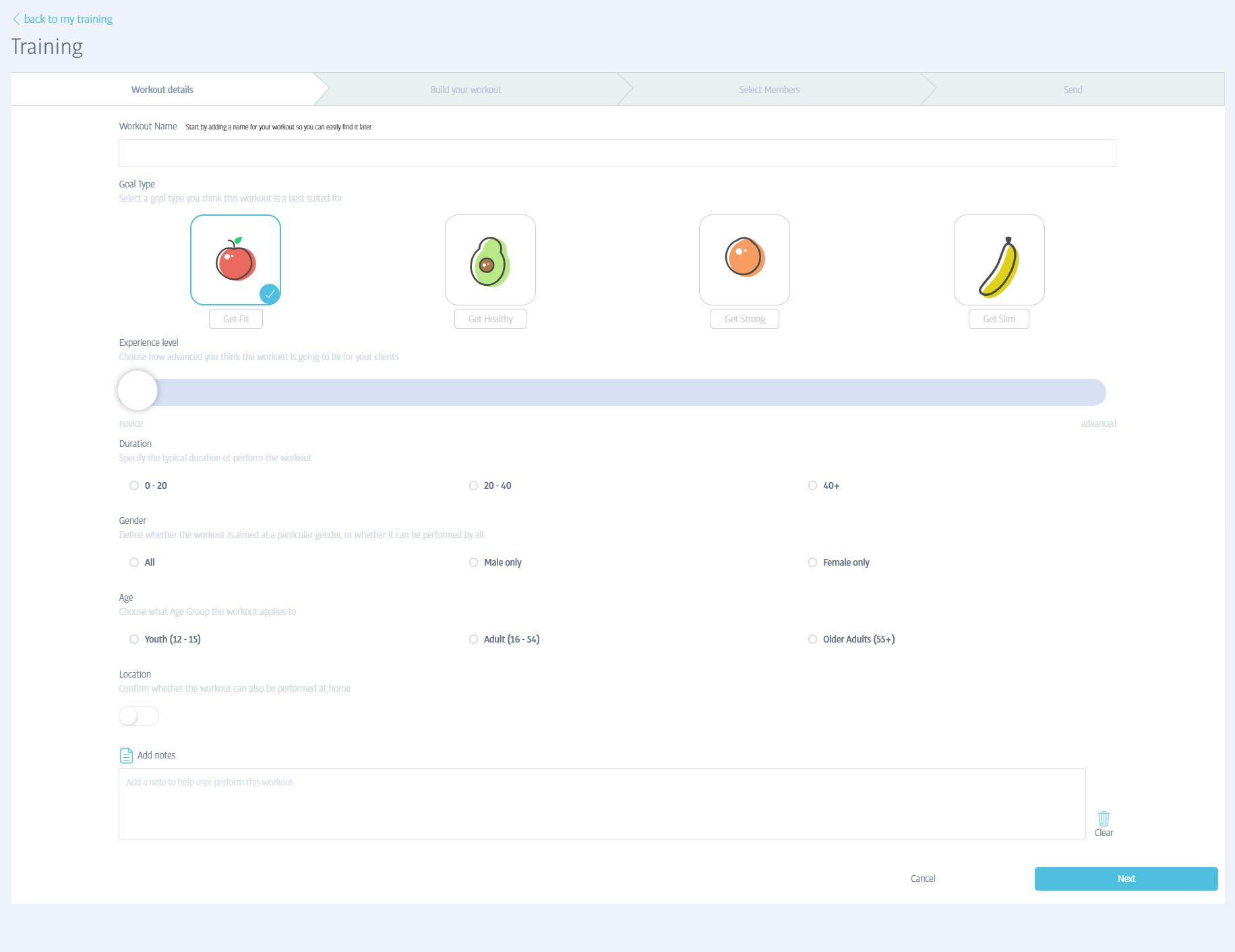This screenshot has height=952, width=1235.
Task: Click the novice slider label
Action: [x=131, y=423]
